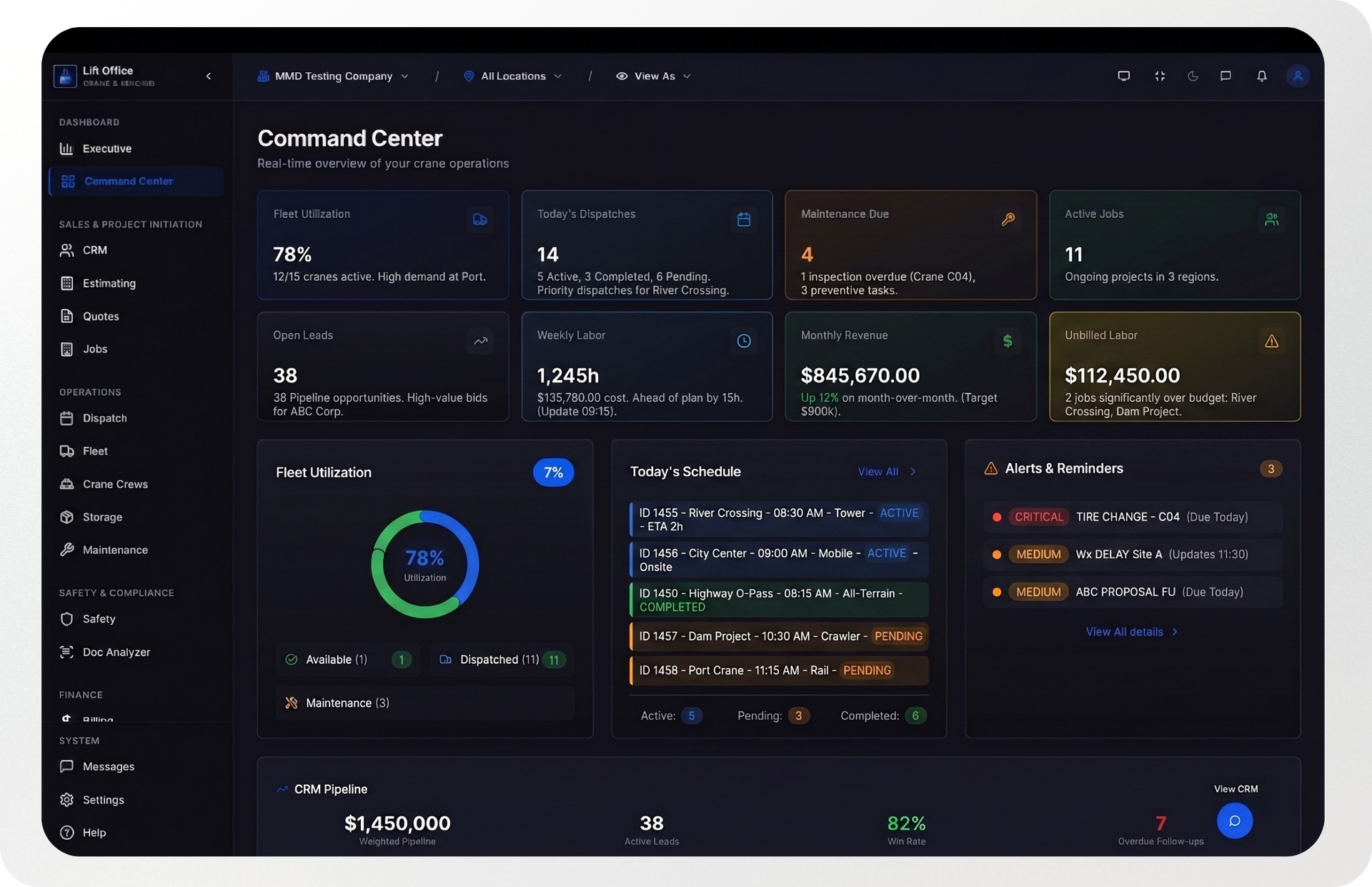This screenshot has width=1372, height=887.
Task: Open schedule entry ID 1450 Highway O-Pass
Action: (x=779, y=600)
